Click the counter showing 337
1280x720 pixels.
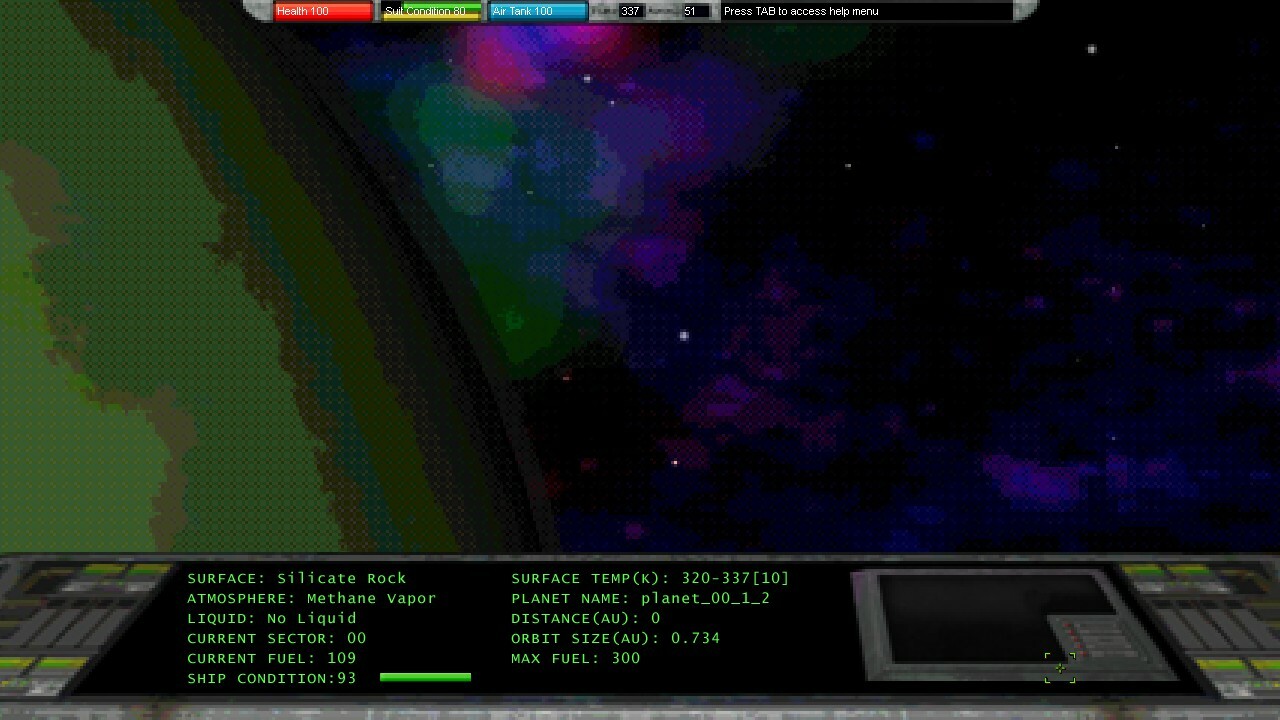click(630, 11)
